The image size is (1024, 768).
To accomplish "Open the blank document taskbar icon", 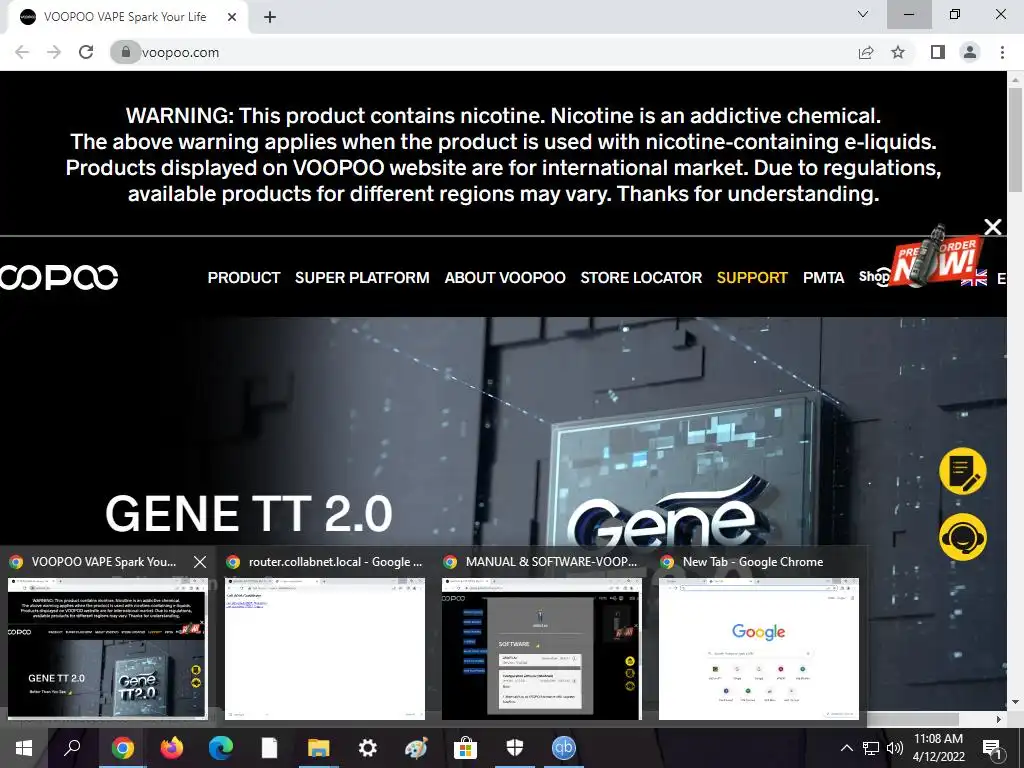I will [269, 748].
